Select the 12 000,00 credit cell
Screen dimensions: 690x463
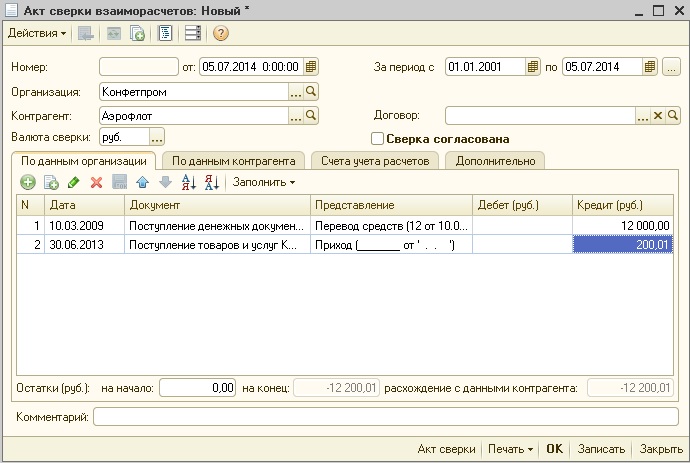pos(623,226)
